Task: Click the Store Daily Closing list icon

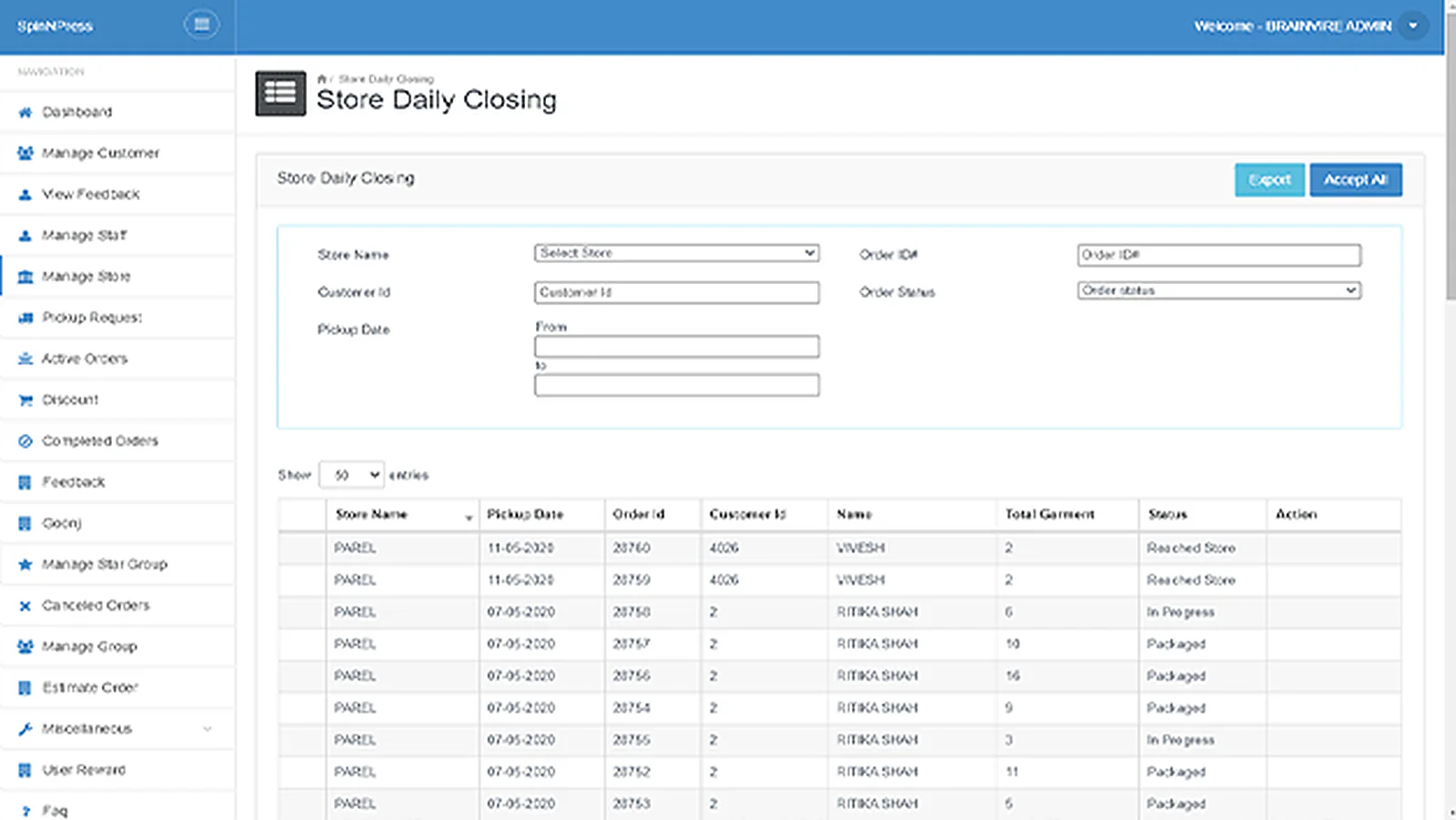Action: pyautogui.click(x=280, y=93)
